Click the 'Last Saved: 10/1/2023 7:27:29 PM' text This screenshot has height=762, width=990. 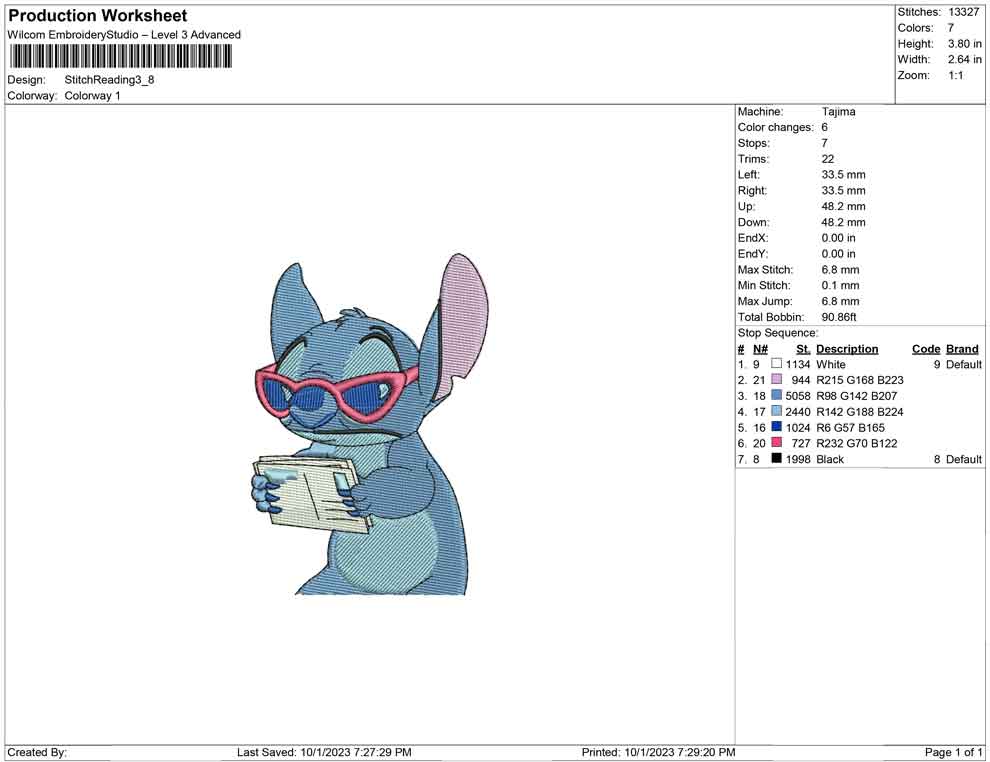[x=325, y=752]
